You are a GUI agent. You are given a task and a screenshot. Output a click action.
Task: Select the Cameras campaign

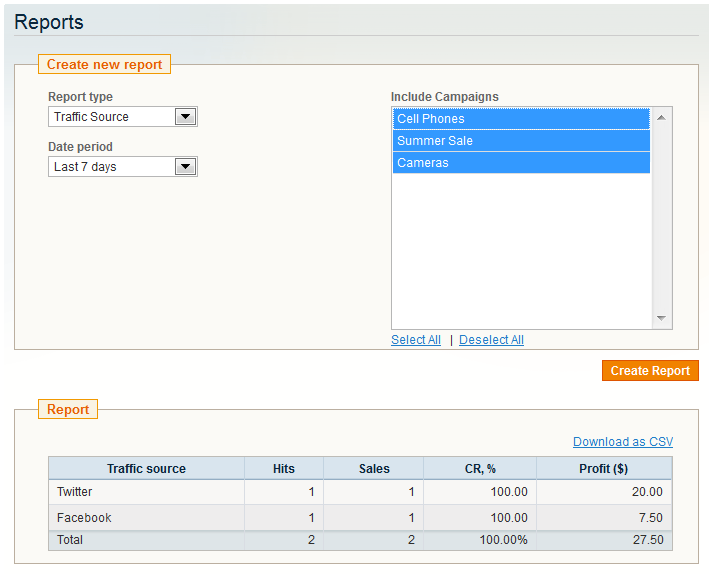click(x=521, y=163)
